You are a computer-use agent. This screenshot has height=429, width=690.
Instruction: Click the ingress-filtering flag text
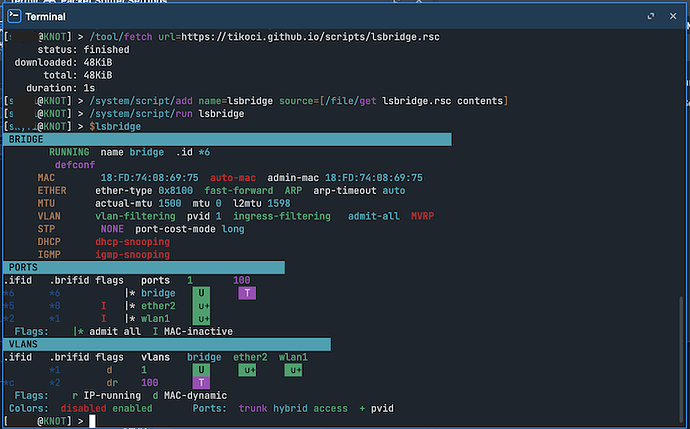[282, 216]
